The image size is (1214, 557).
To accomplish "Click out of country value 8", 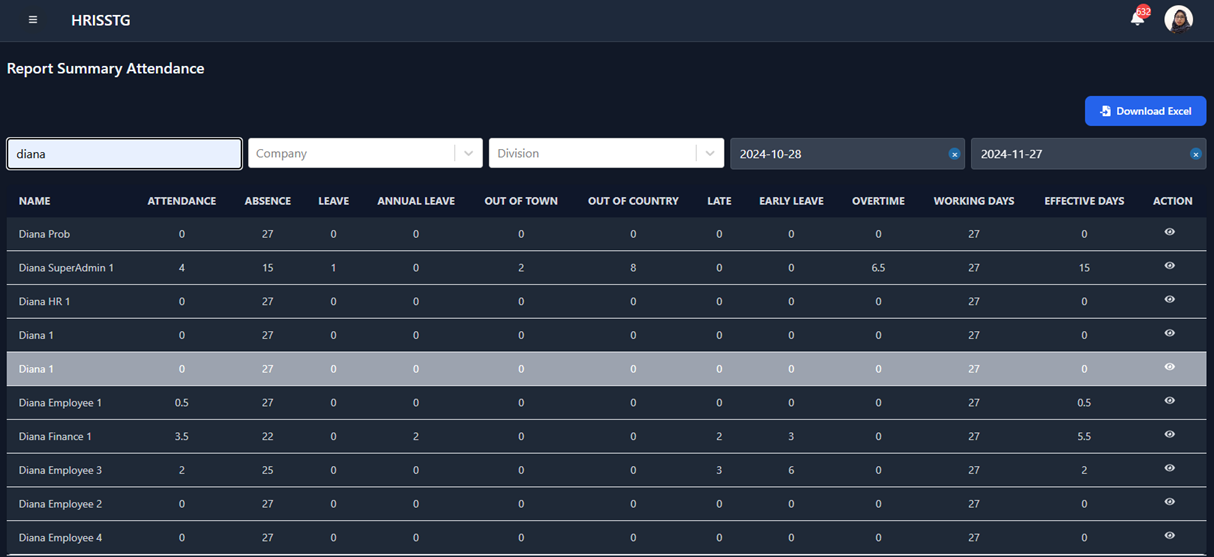I will point(633,268).
